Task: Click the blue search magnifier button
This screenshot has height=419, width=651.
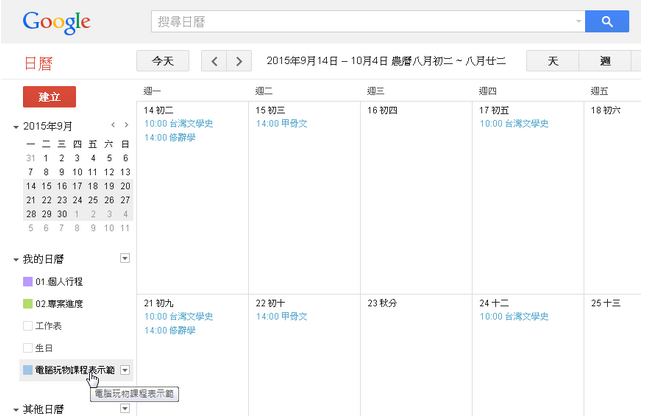Action: click(607, 21)
